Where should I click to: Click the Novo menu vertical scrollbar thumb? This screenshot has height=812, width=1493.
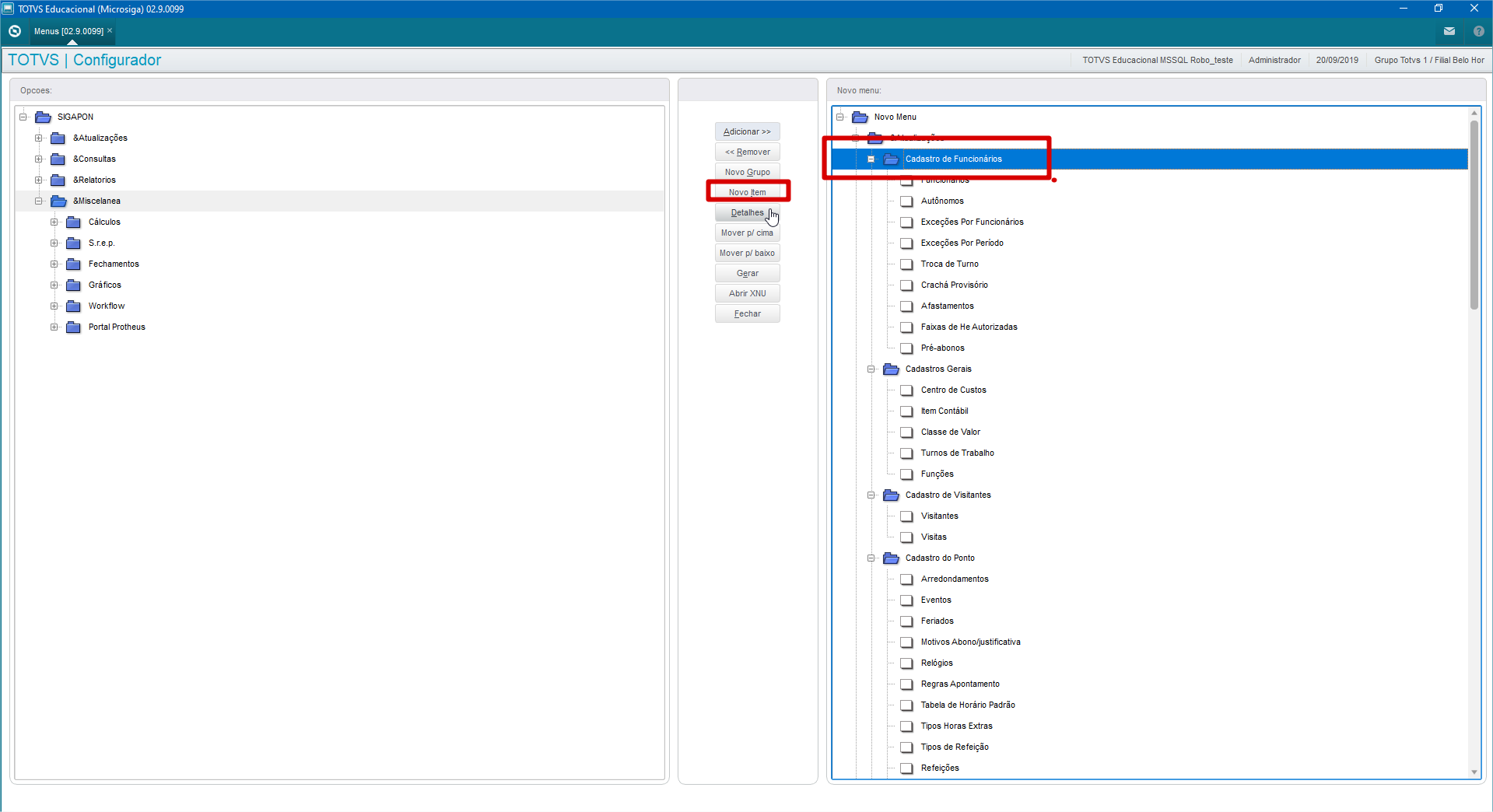pyautogui.click(x=1474, y=215)
